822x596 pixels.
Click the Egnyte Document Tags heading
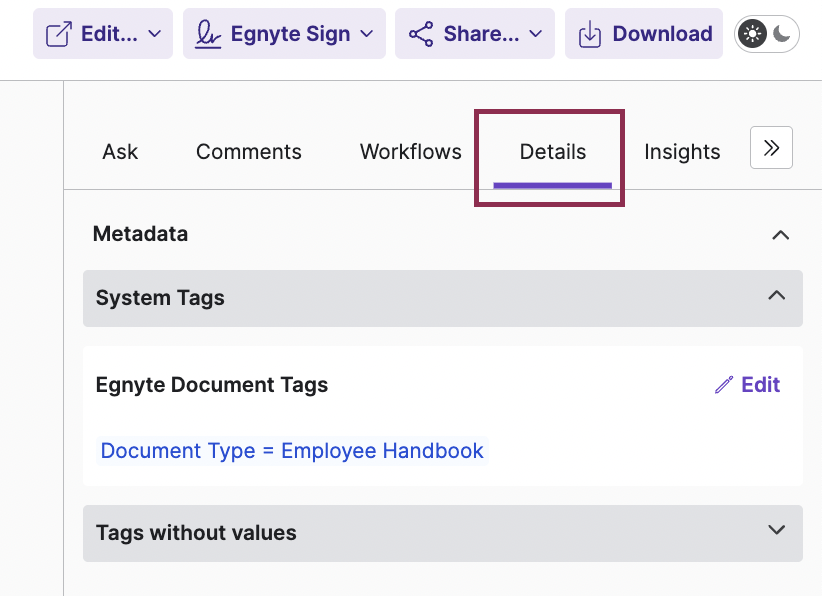click(212, 385)
